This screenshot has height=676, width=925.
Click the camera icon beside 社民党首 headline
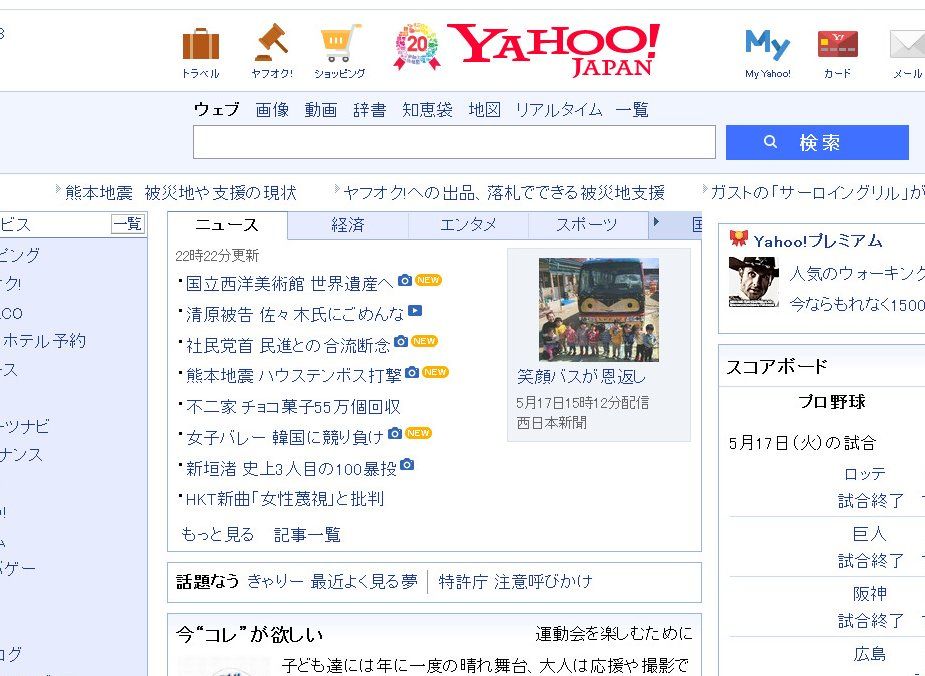point(401,341)
